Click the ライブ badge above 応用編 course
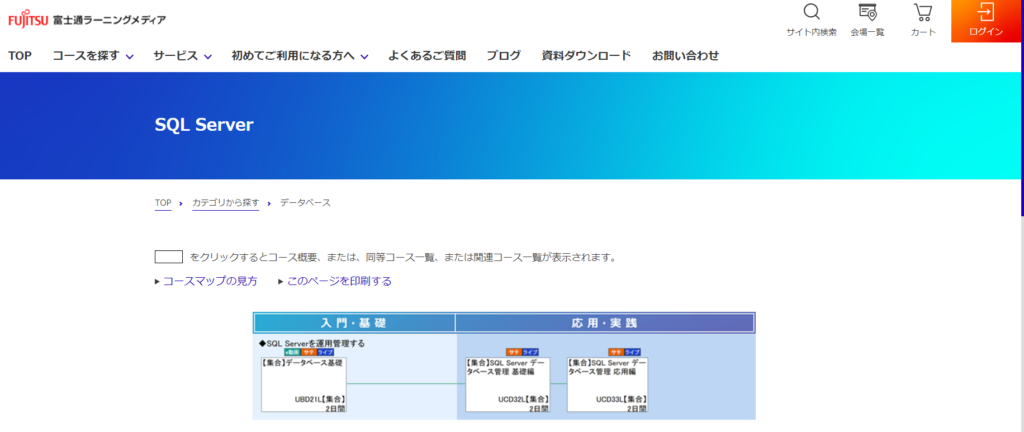Screen dimensions: 1024x432 633,352
